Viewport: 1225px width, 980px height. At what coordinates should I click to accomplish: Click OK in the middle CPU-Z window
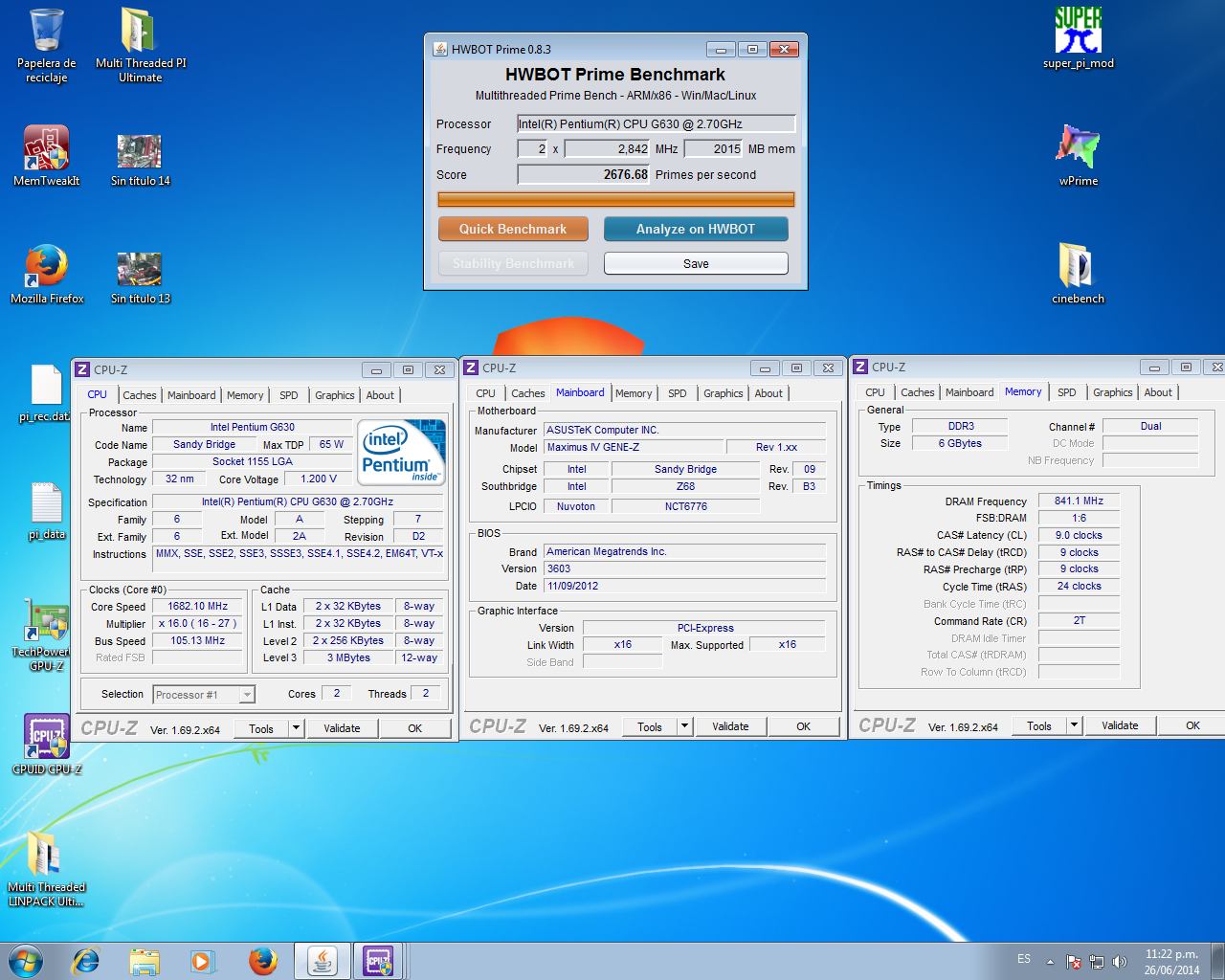804,726
